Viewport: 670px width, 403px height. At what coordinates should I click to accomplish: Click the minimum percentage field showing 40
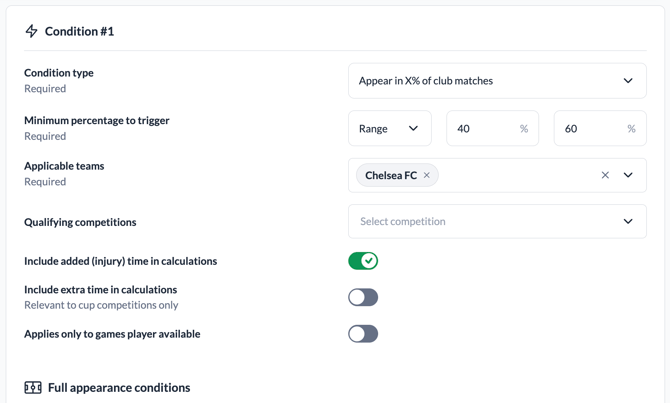pos(481,129)
